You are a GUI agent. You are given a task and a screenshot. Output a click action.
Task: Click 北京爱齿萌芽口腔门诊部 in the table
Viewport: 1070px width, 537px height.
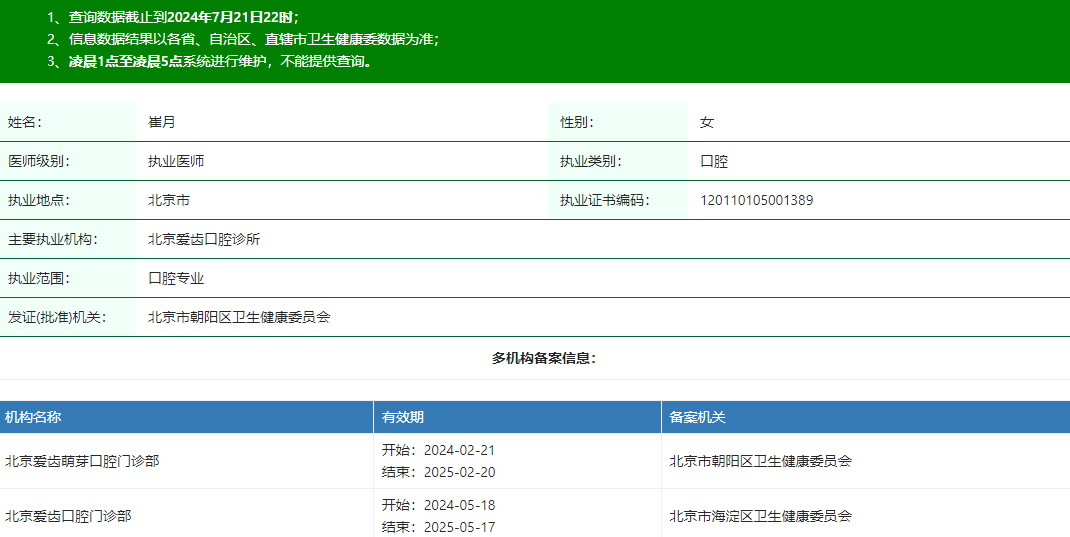[82, 461]
